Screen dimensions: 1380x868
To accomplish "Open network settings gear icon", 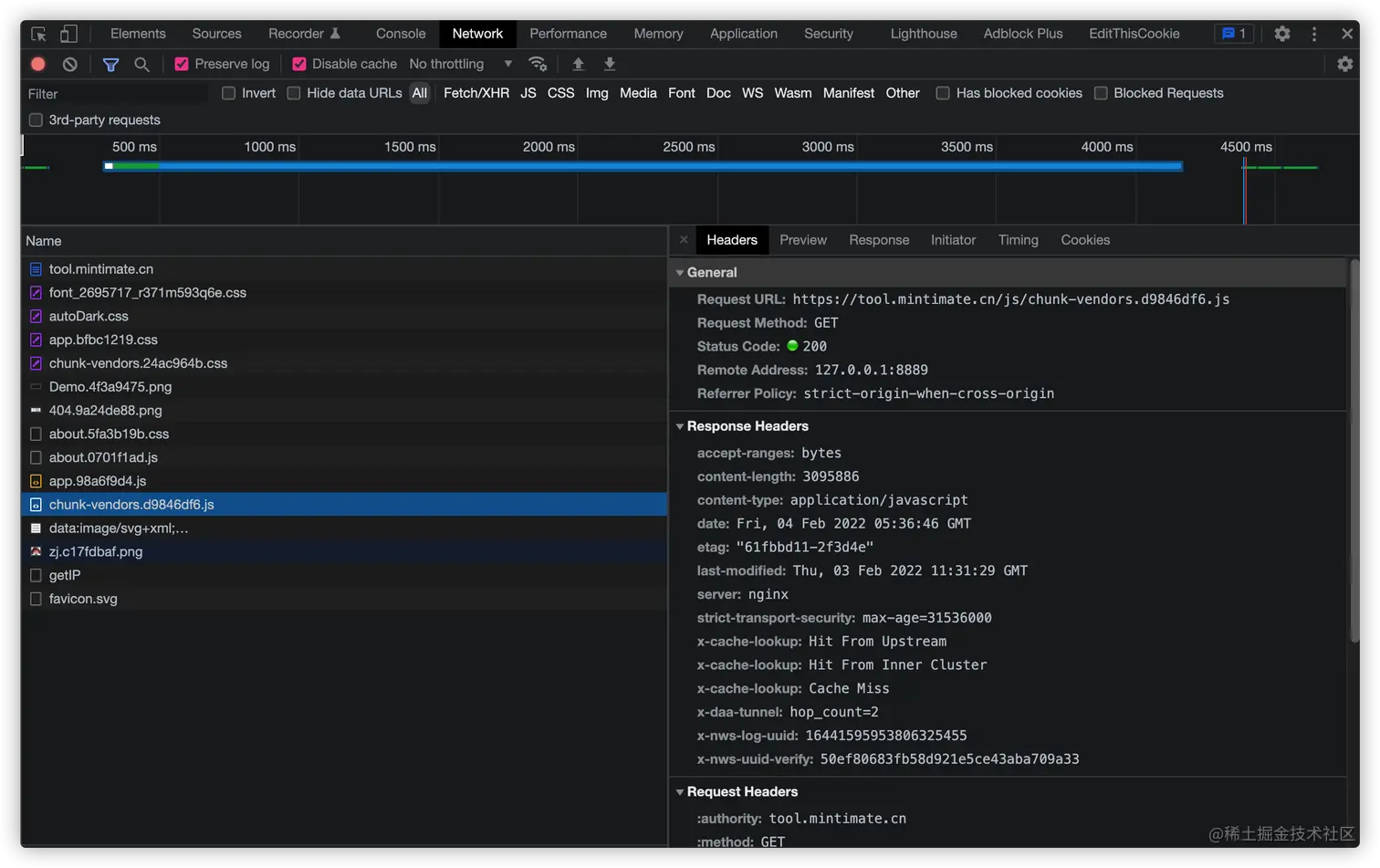I will pos(1345,64).
